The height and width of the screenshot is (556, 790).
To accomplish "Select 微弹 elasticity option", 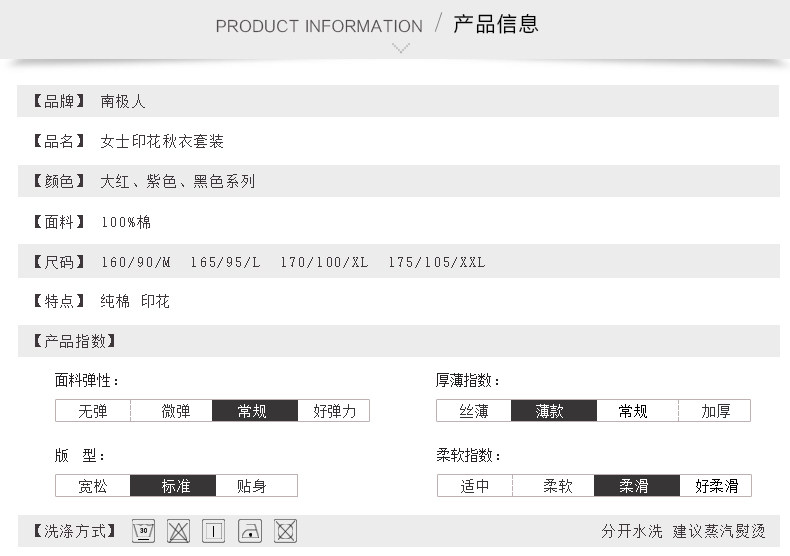I will pos(176,411).
